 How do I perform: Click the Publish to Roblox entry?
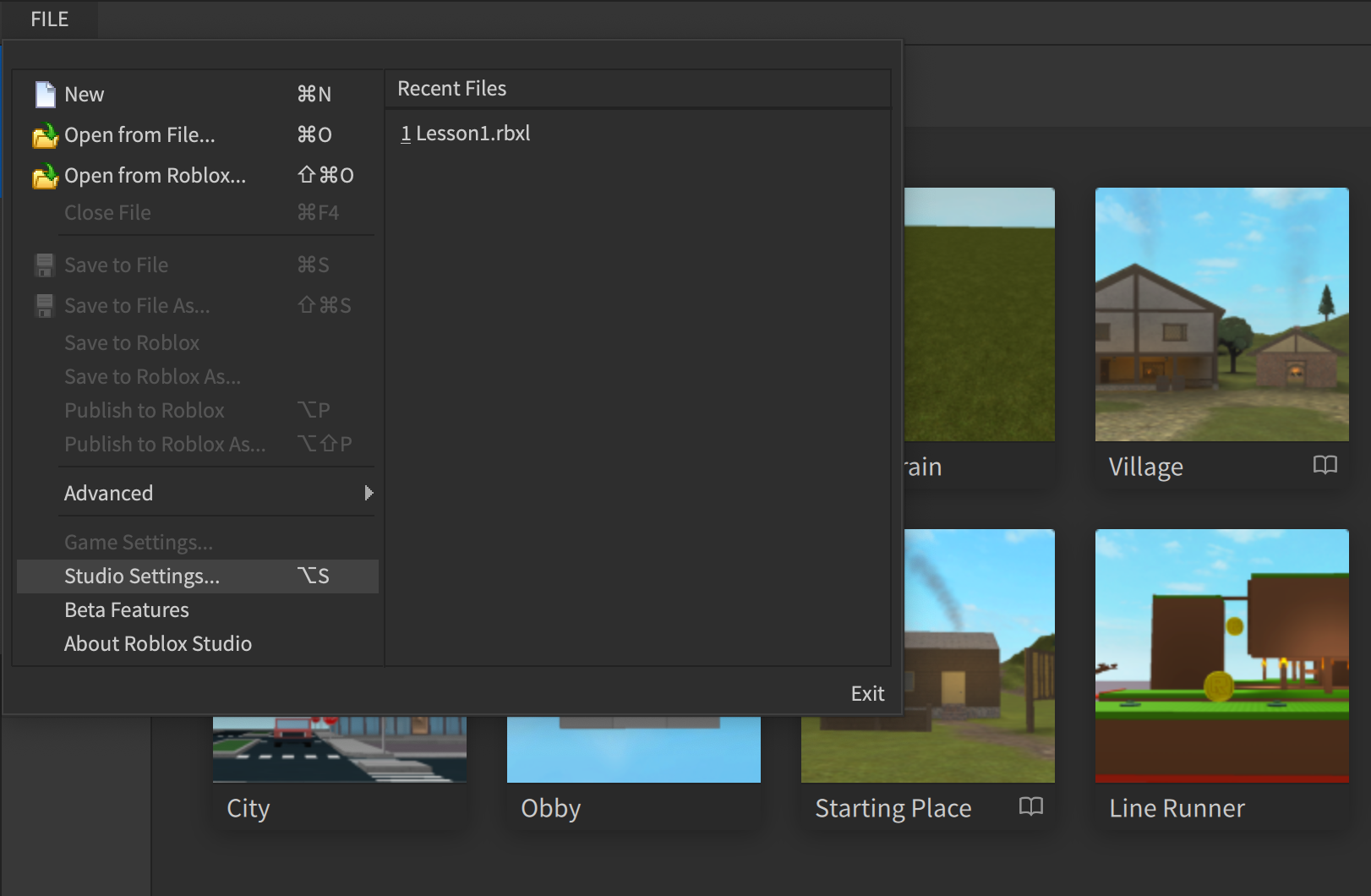198,410
